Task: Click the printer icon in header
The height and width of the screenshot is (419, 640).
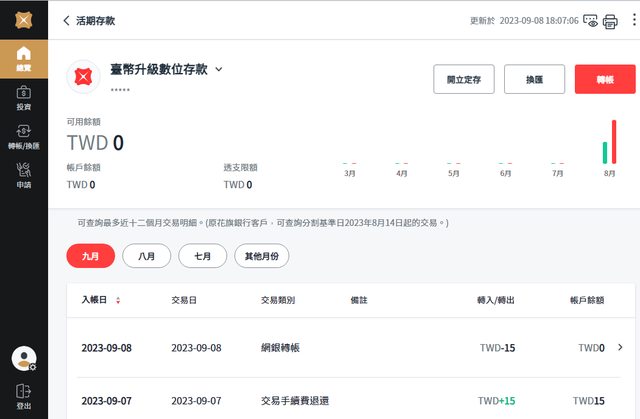Action: click(610, 21)
